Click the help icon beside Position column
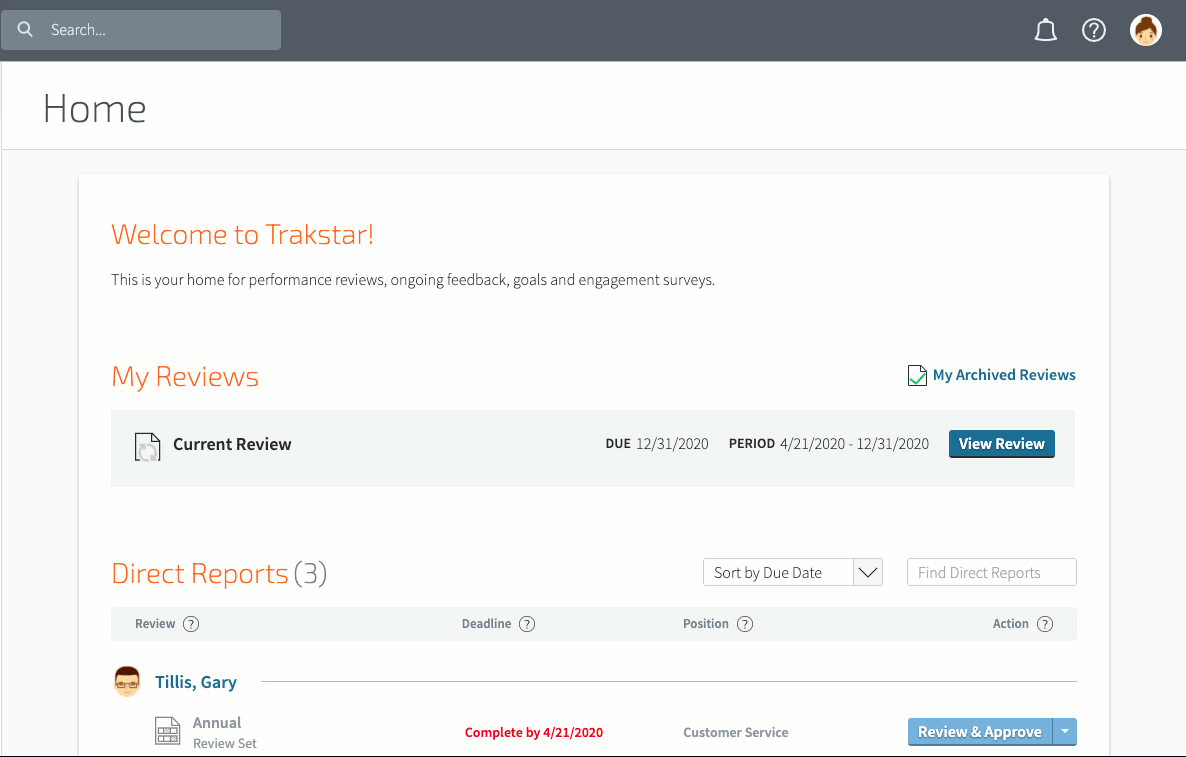 point(745,623)
